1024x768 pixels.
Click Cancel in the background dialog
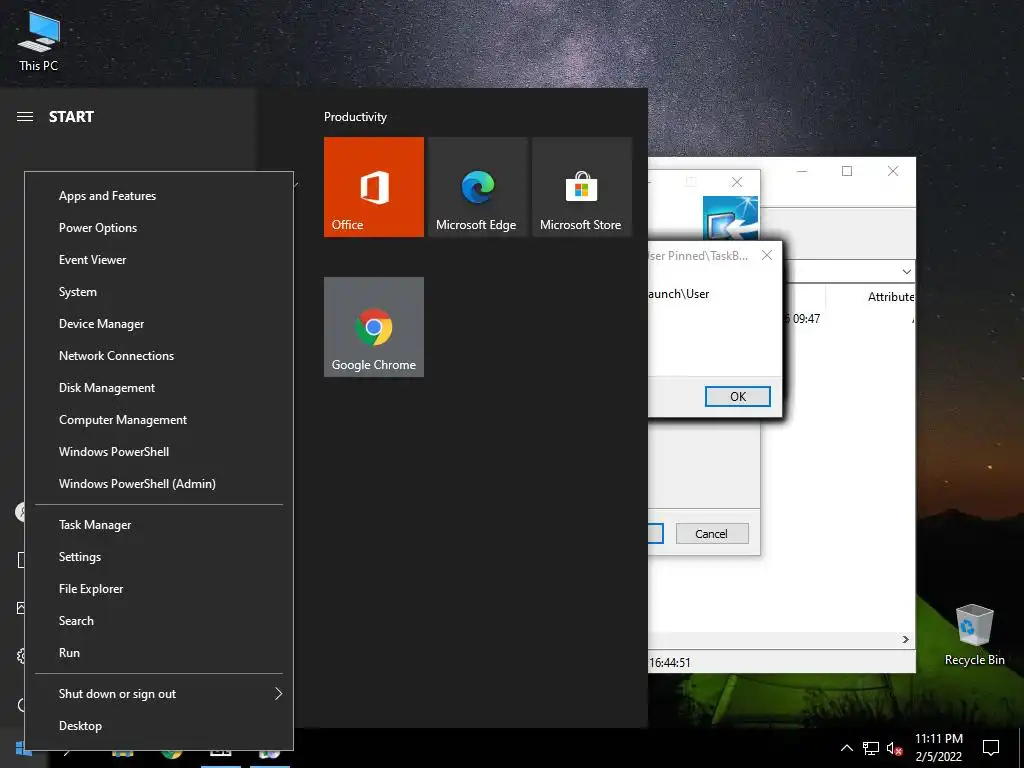[x=712, y=534]
